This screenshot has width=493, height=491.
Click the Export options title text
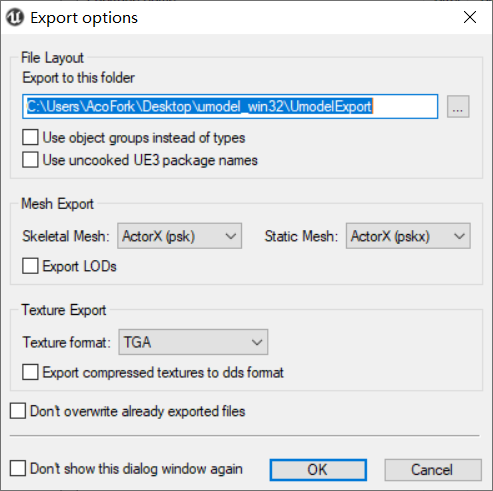(x=84, y=18)
